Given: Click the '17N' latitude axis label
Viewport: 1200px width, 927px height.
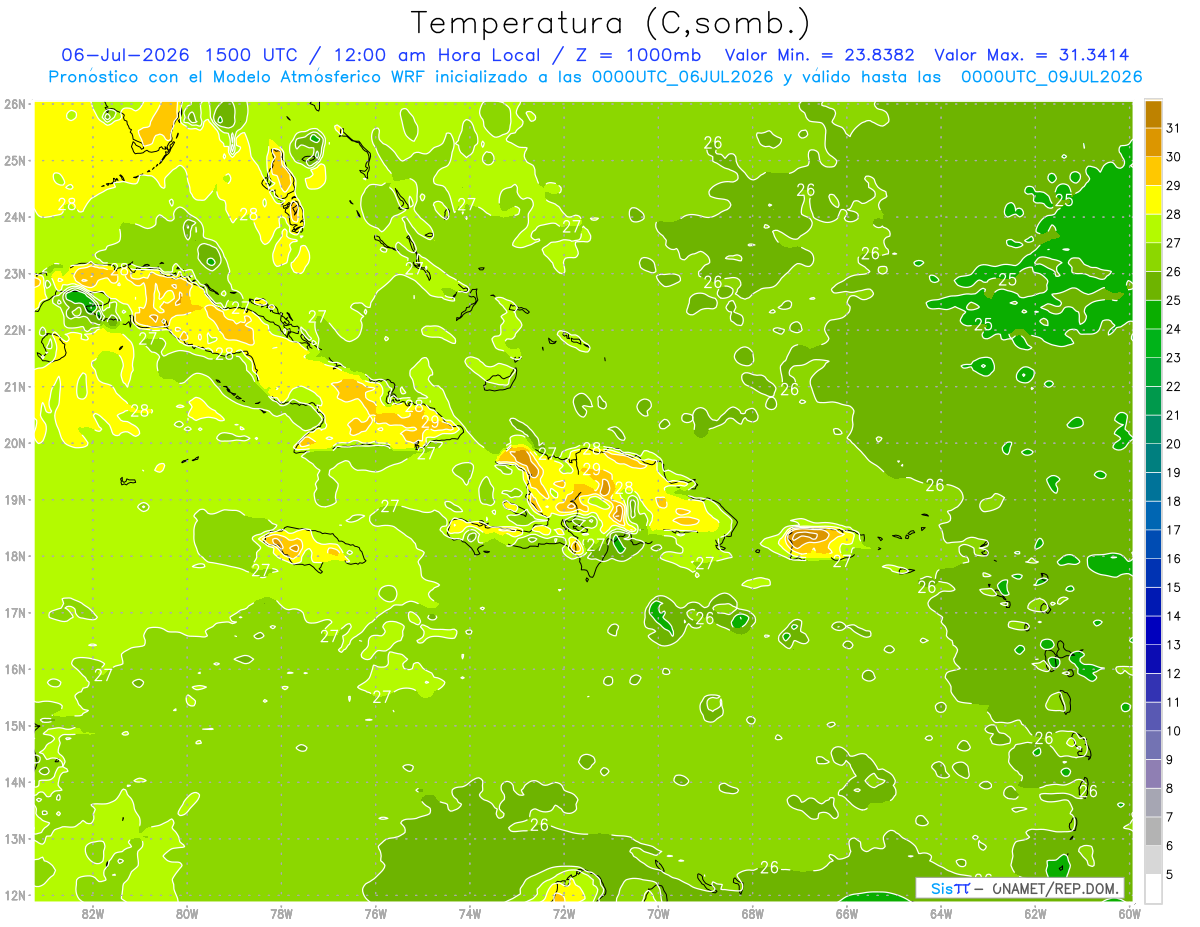Looking at the screenshot, I should point(14,612).
